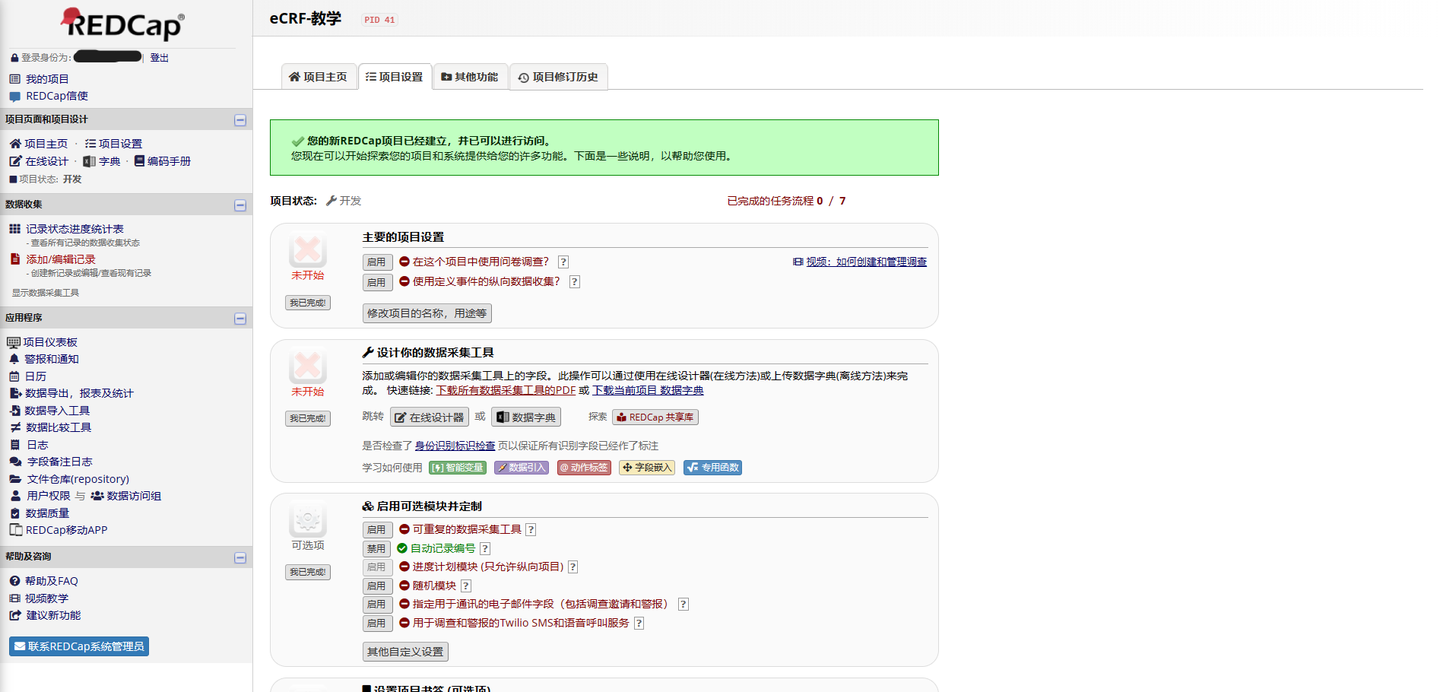Disable 自动记录编号 auto record numbering
The width and height of the screenshot is (1440, 692).
(x=377, y=548)
